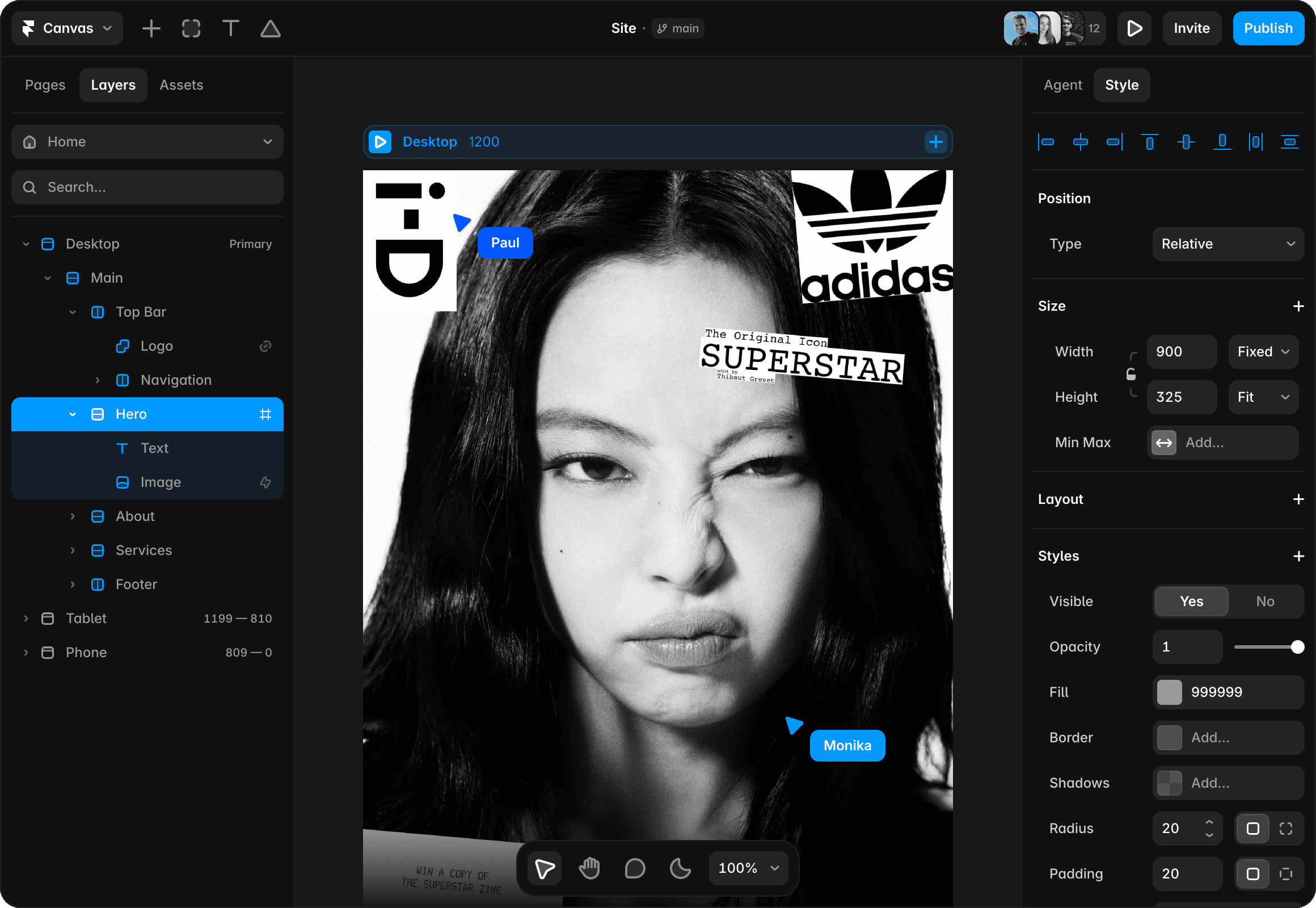Toggle the aspect ratio lock between Width and Height

[x=1131, y=374]
